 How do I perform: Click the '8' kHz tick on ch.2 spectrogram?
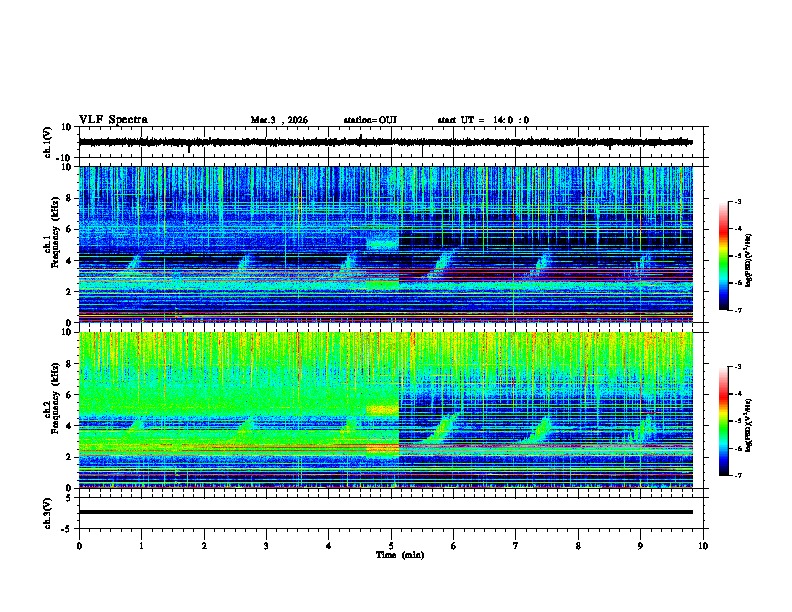pyautogui.click(x=69, y=364)
